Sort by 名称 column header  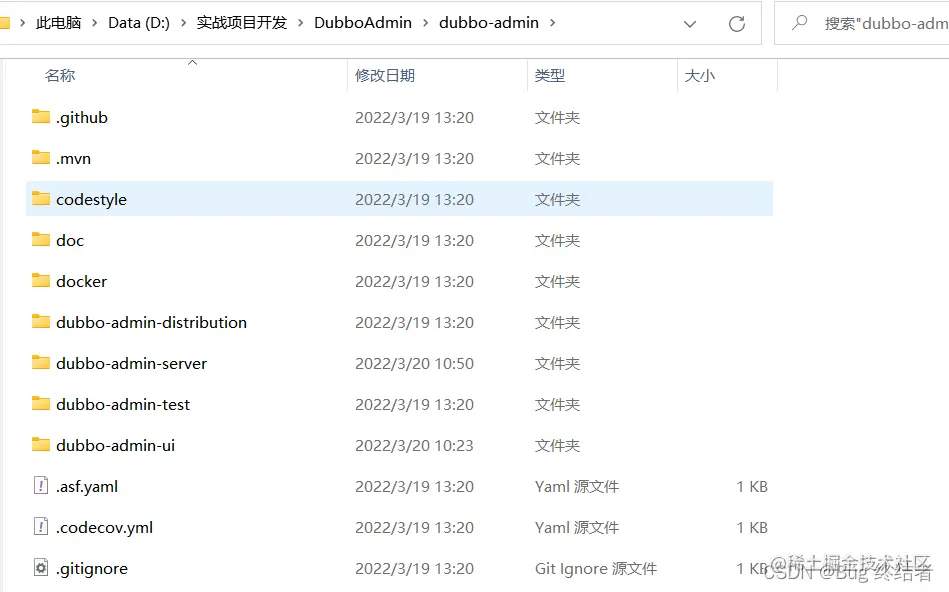point(60,76)
